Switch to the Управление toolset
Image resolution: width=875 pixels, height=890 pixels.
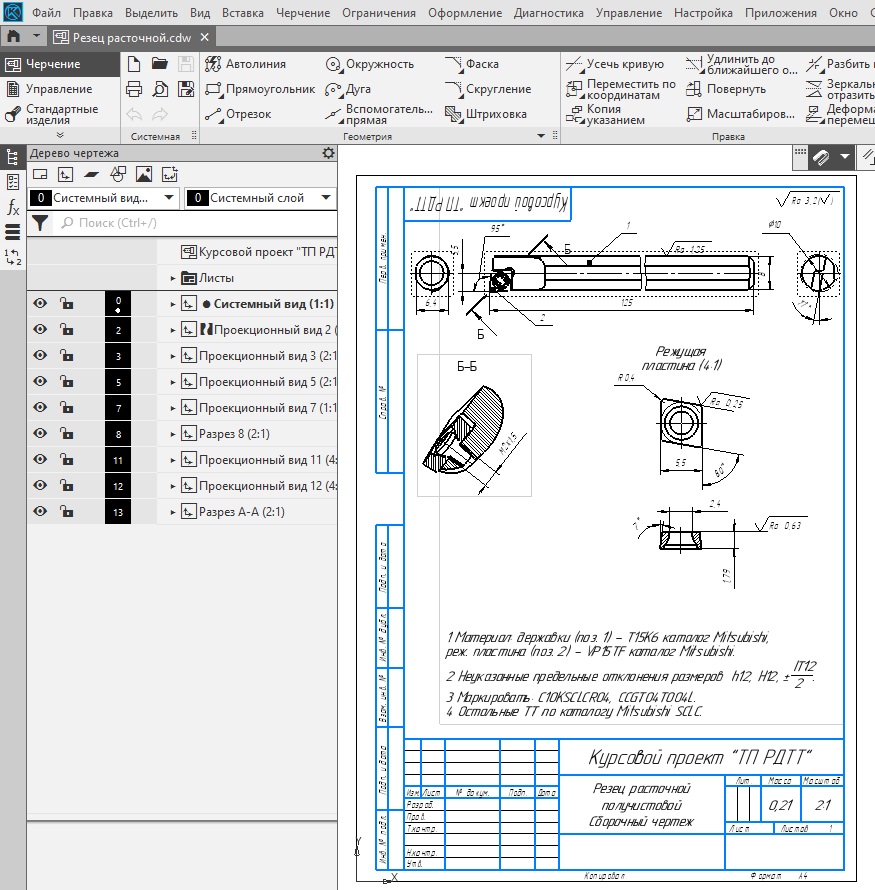[x=58, y=89]
